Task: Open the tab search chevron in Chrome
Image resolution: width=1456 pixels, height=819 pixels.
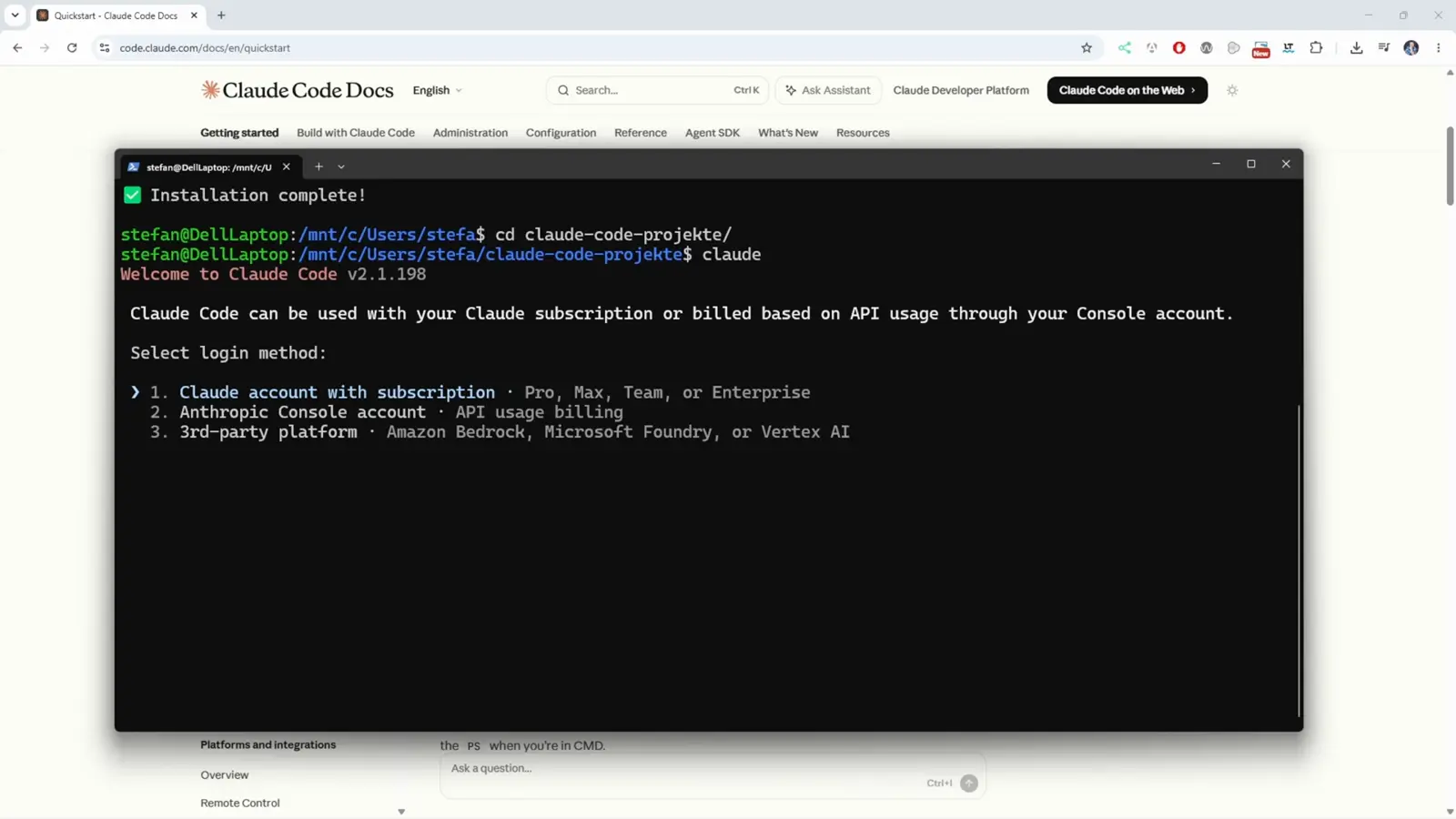Action: (15, 15)
